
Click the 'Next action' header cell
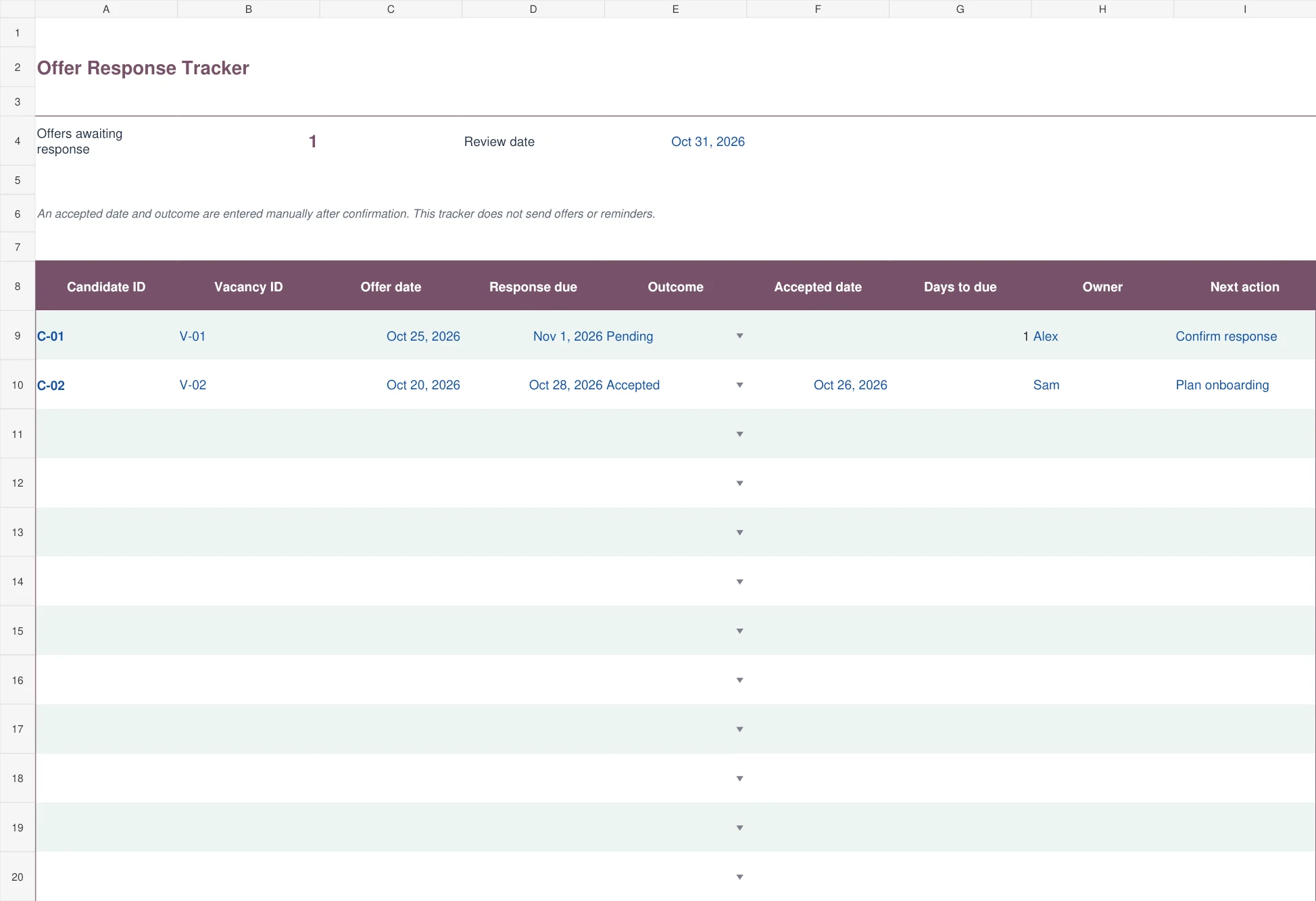[1244, 287]
